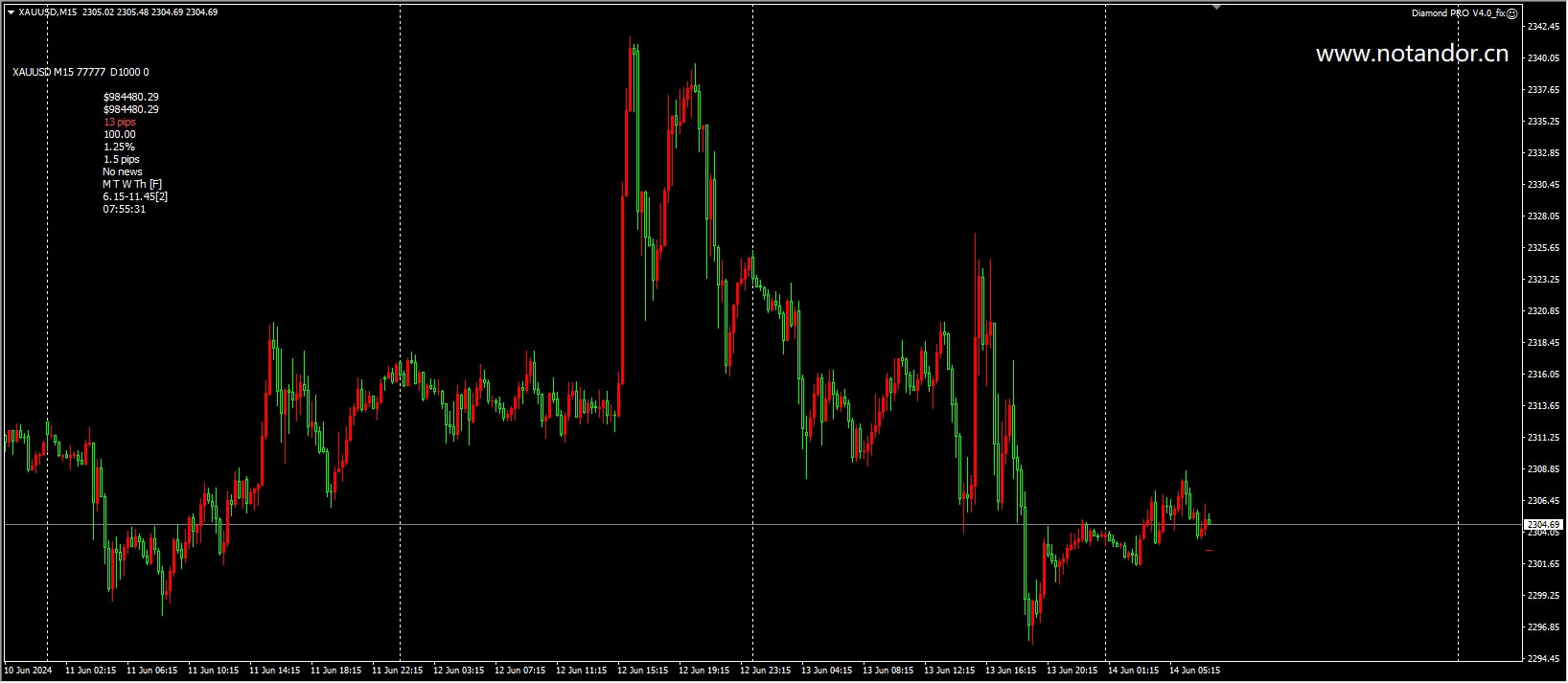Click the '14 Jun 05:15' time axis label
This screenshot has width=1568, height=683.
pyautogui.click(x=1194, y=671)
